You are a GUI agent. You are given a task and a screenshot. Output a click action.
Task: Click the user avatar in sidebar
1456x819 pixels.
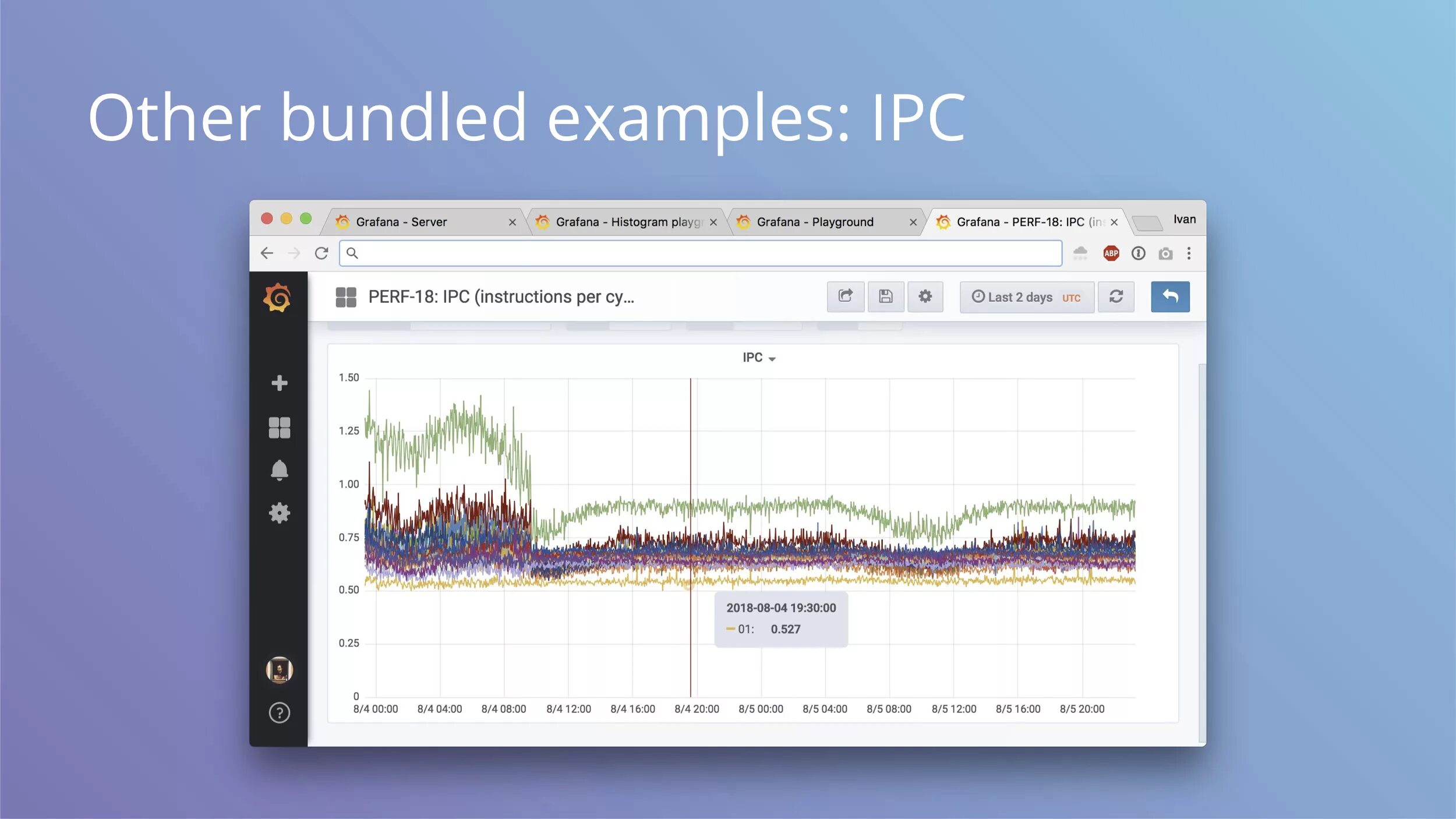pyautogui.click(x=279, y=669)
